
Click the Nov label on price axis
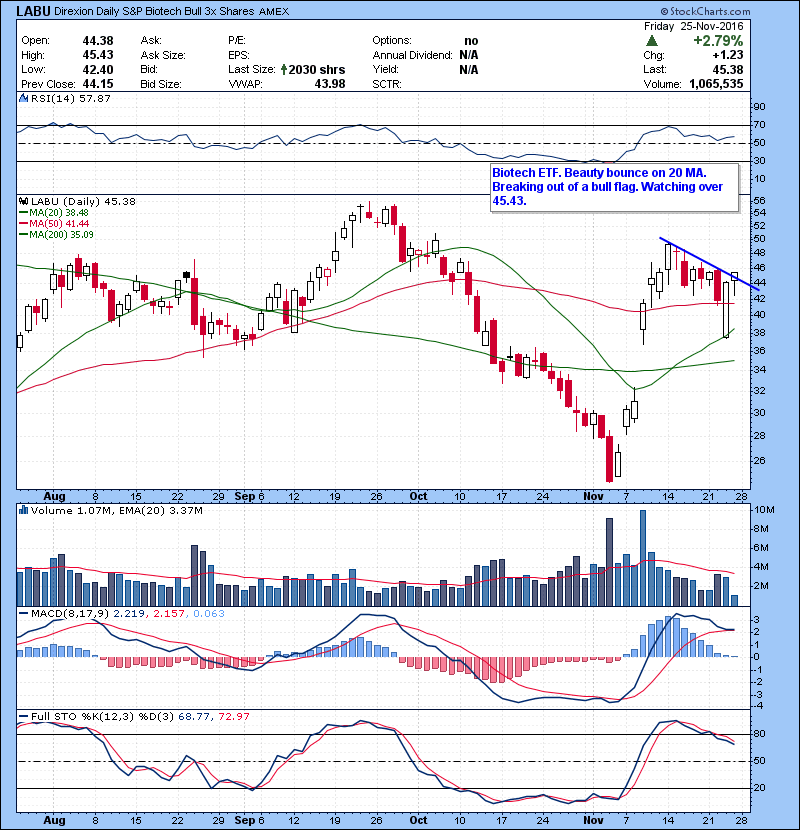pyautogui.click(x=594, y=497)
